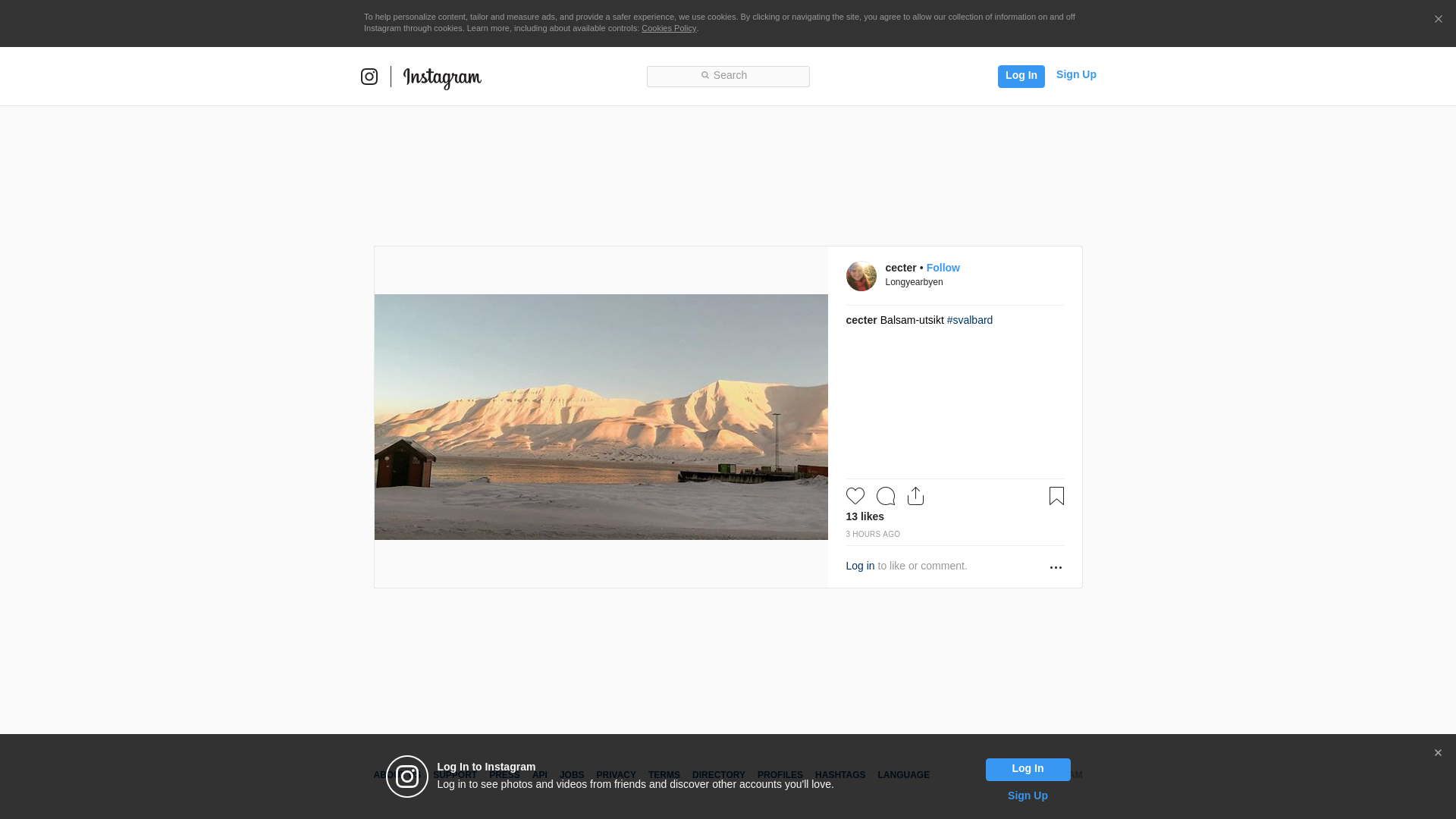1456x819 pixels.
Task: Open the PRIVACY footer link
Action: pyautogui.click(x=616, y=775)
